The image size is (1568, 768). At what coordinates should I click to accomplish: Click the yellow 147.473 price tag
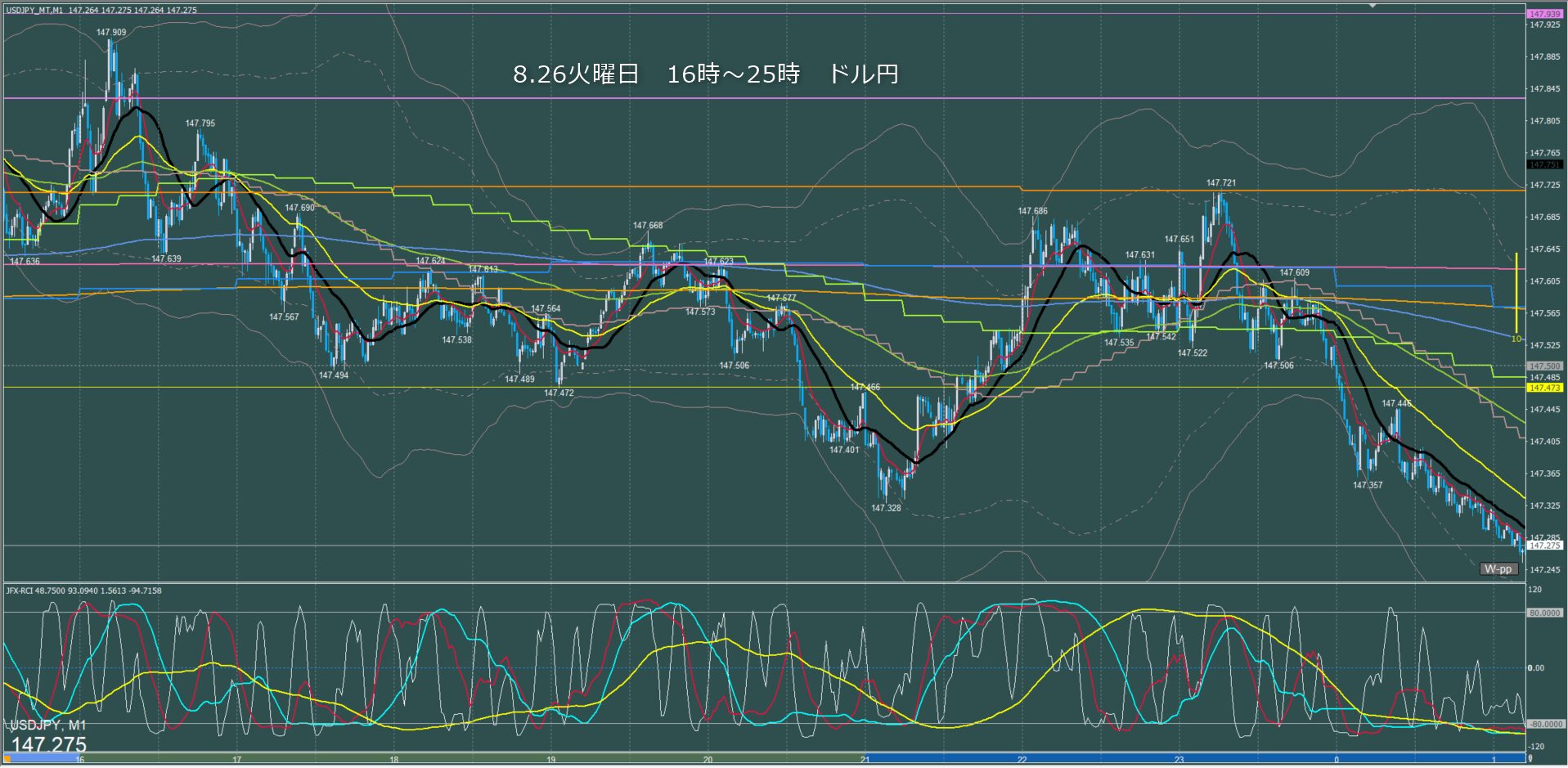1543,388
